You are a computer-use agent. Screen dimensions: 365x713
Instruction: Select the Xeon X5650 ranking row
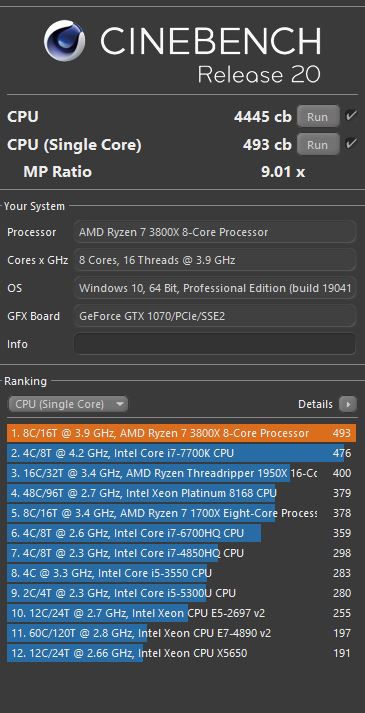(x=181, y=653)
